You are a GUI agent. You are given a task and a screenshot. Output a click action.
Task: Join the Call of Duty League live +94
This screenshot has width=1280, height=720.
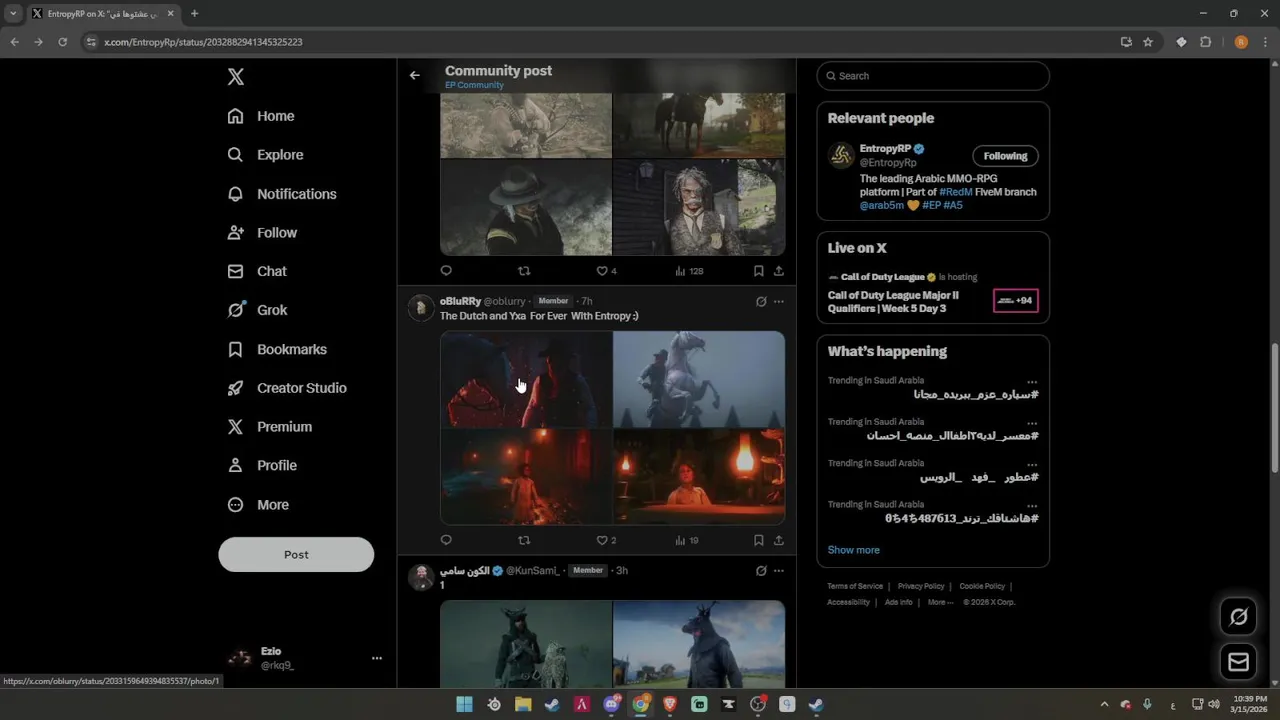(x=1016, y=300)
